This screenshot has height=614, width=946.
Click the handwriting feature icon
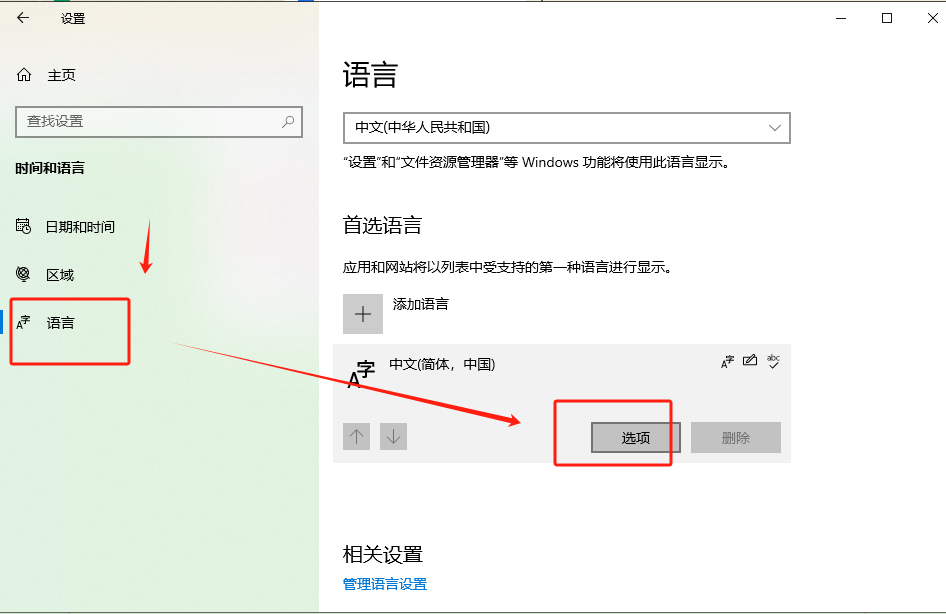coord(750,361)
